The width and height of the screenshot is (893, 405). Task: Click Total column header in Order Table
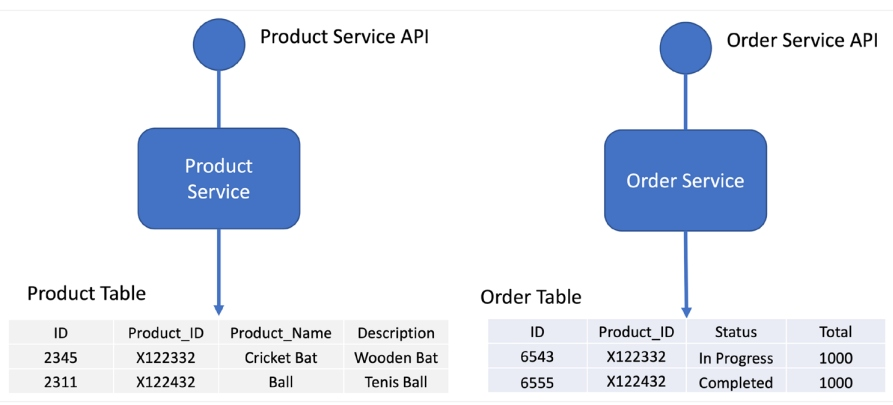835,332
